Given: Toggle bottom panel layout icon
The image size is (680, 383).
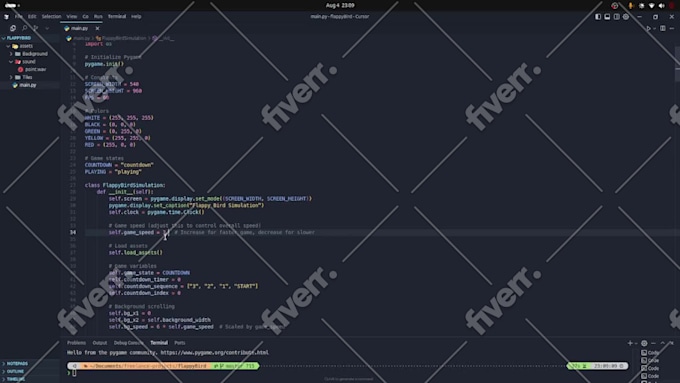Looking at the screenshot, I should point(607,16).
